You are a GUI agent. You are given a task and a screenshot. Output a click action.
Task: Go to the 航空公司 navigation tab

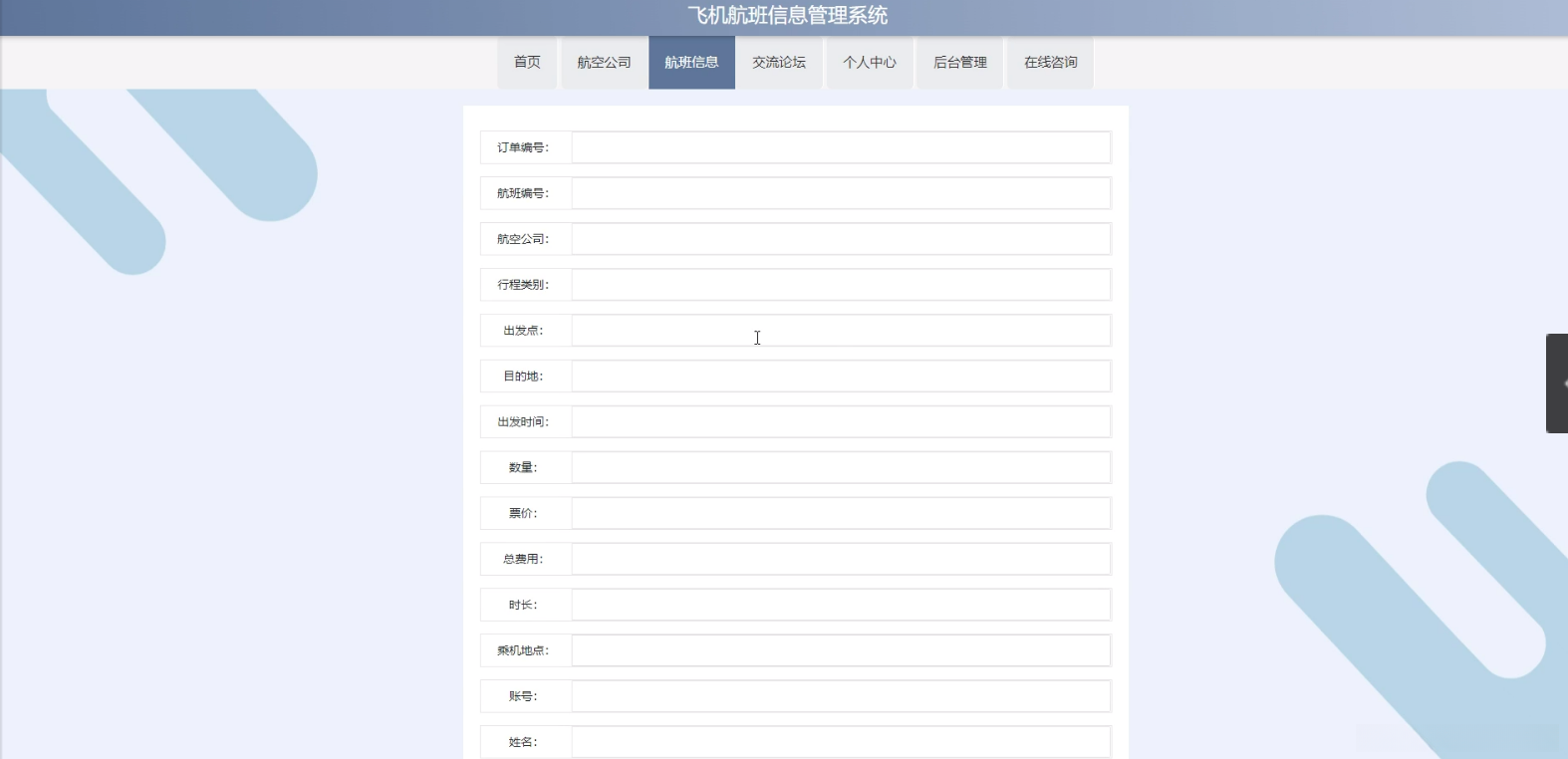tap(604, 63)
